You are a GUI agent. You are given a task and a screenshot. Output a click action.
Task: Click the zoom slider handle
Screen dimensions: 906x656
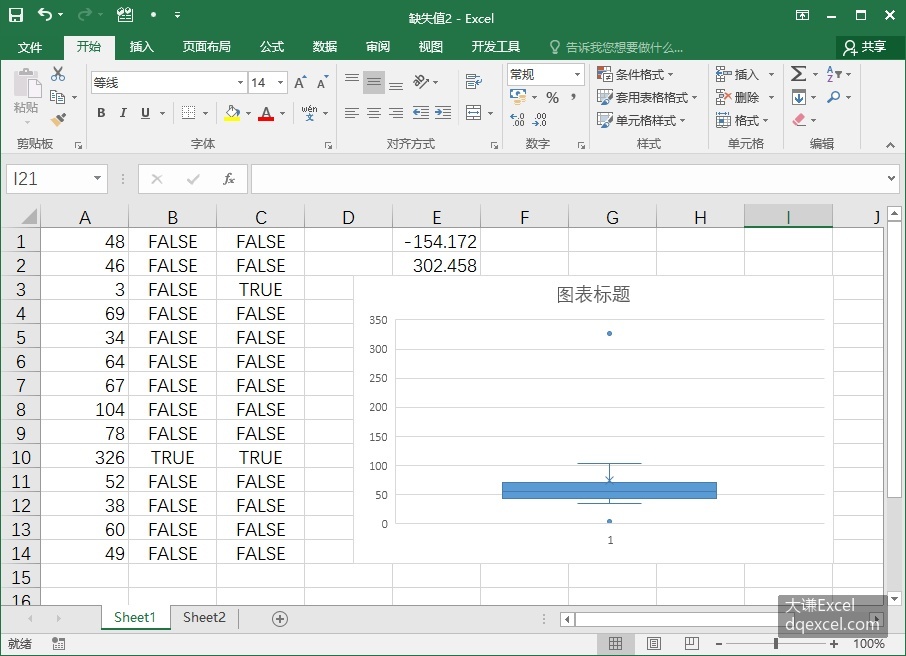pos(776,643)
